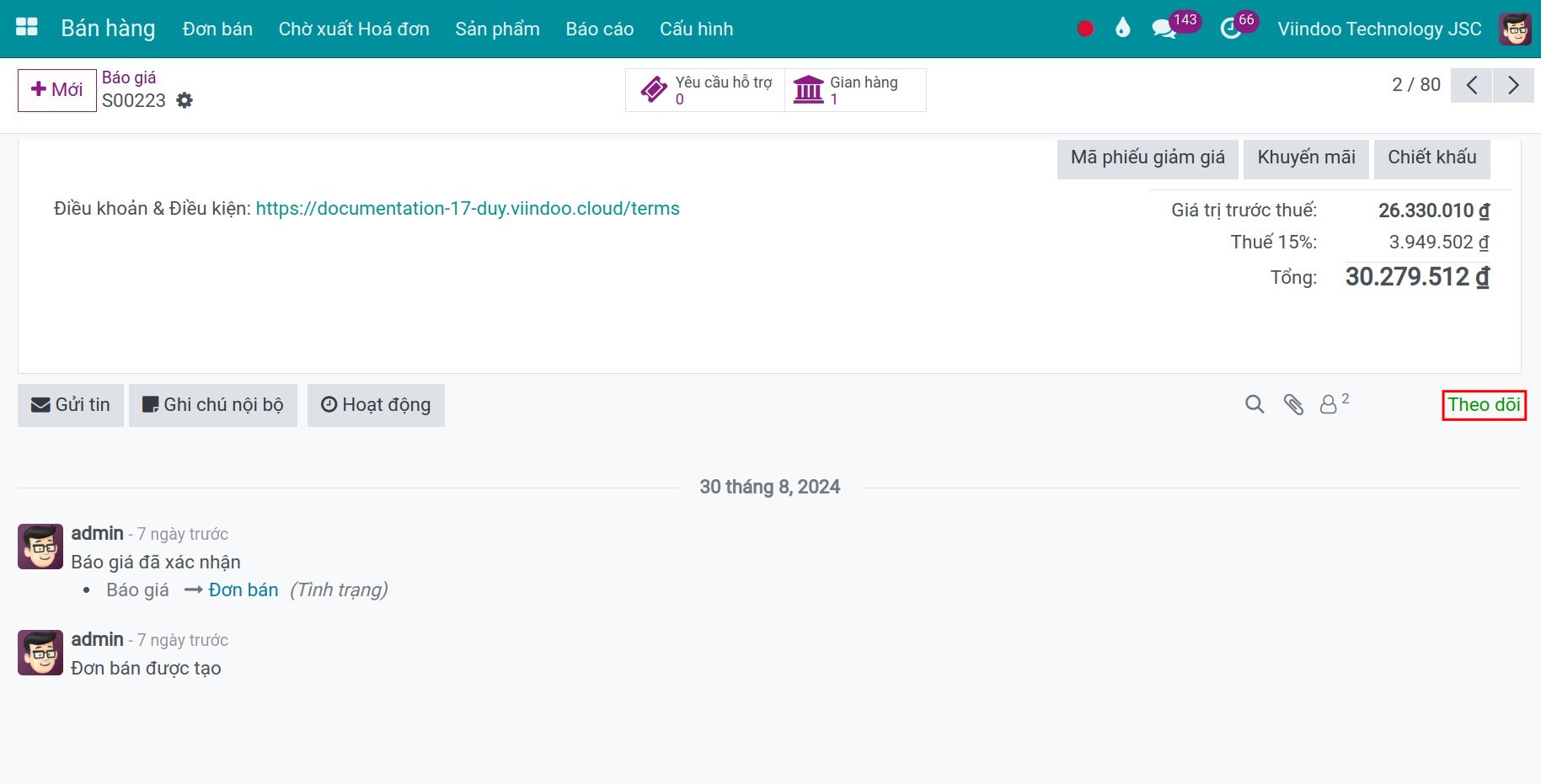Click the Khuyến mãi button
Screen dimensions: 1541x784
(x=1306, y=157)
